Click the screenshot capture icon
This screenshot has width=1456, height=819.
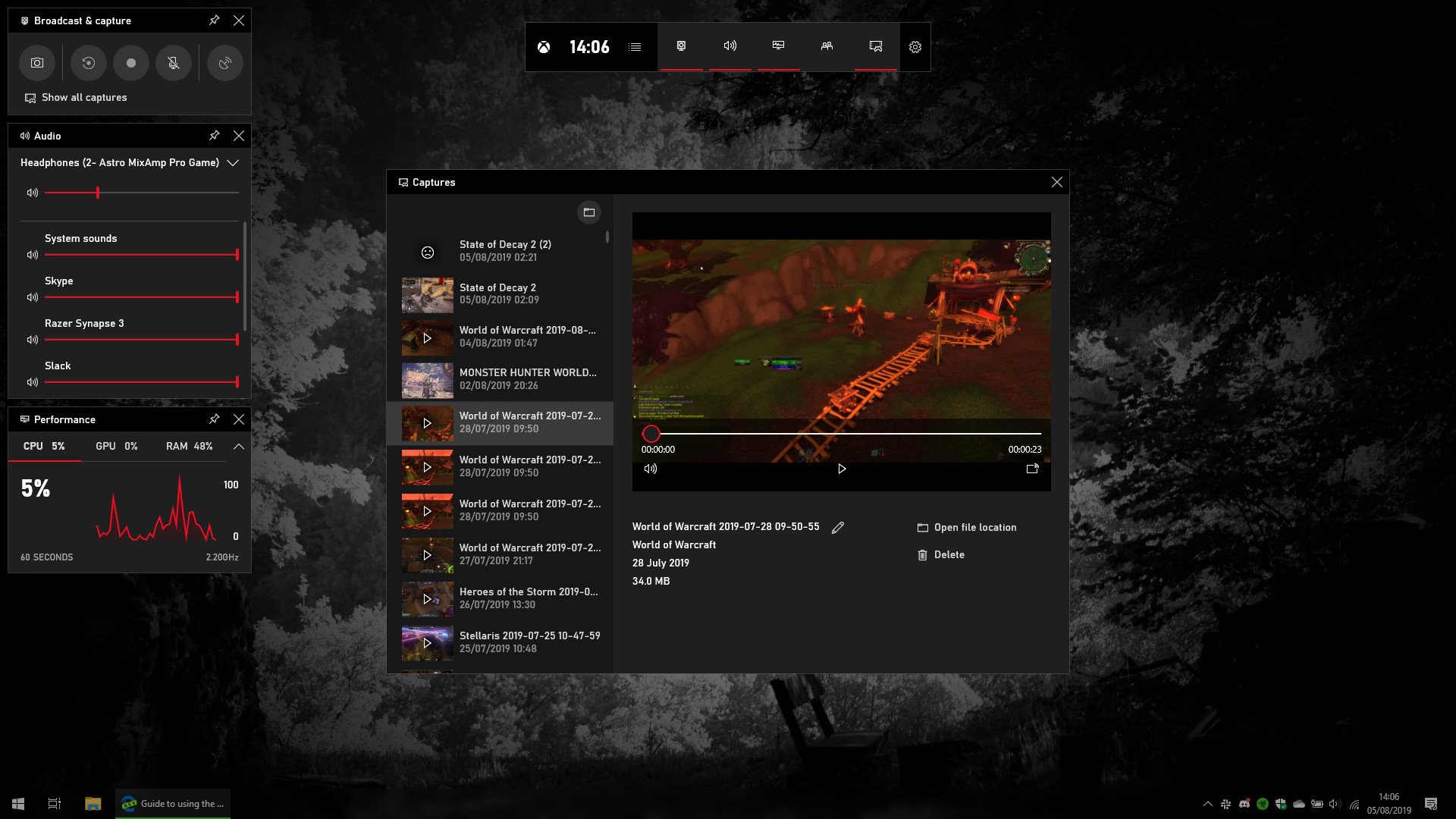click(x=37, y=63)
